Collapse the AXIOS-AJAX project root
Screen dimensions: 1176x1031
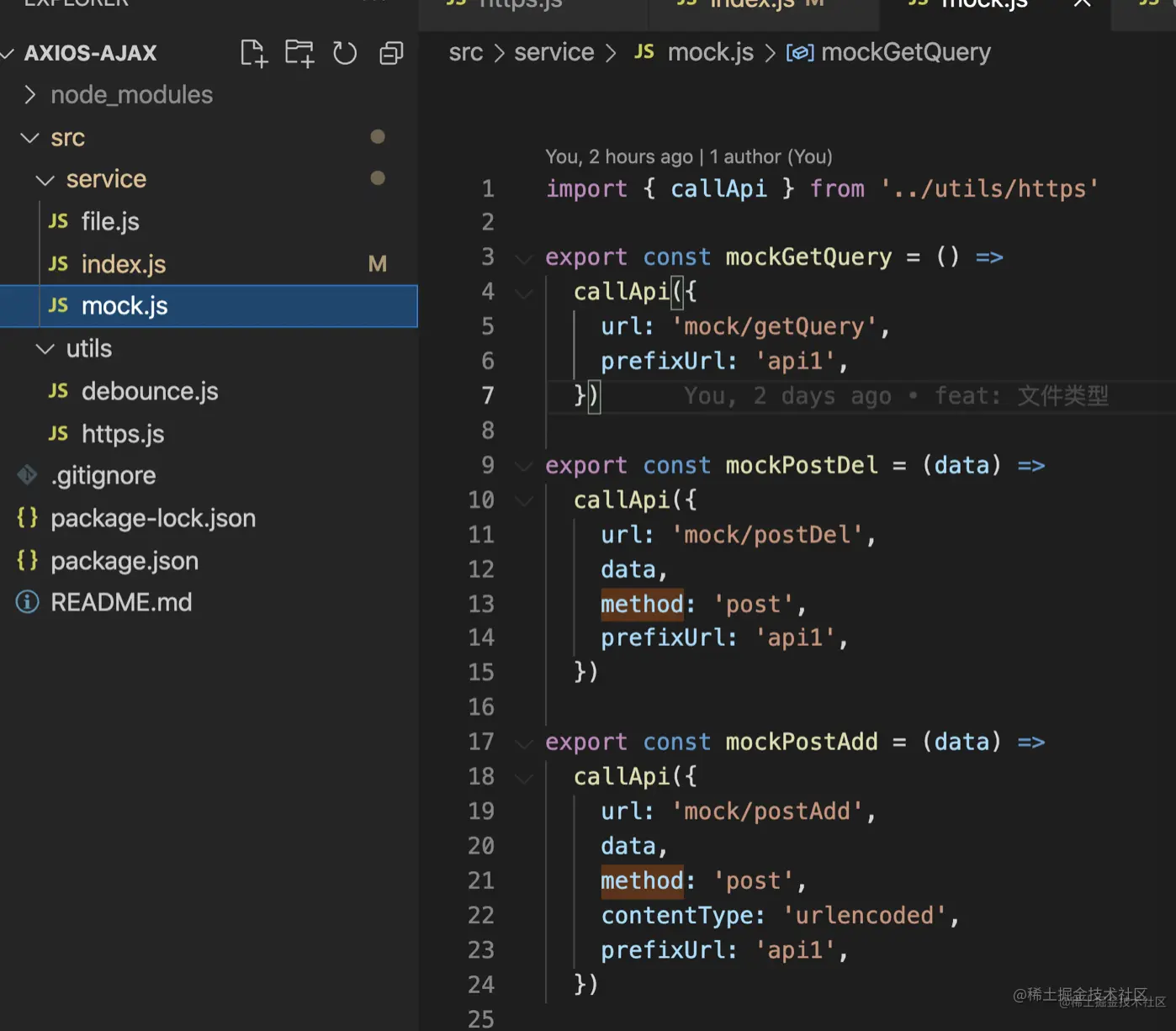(8, 54)
